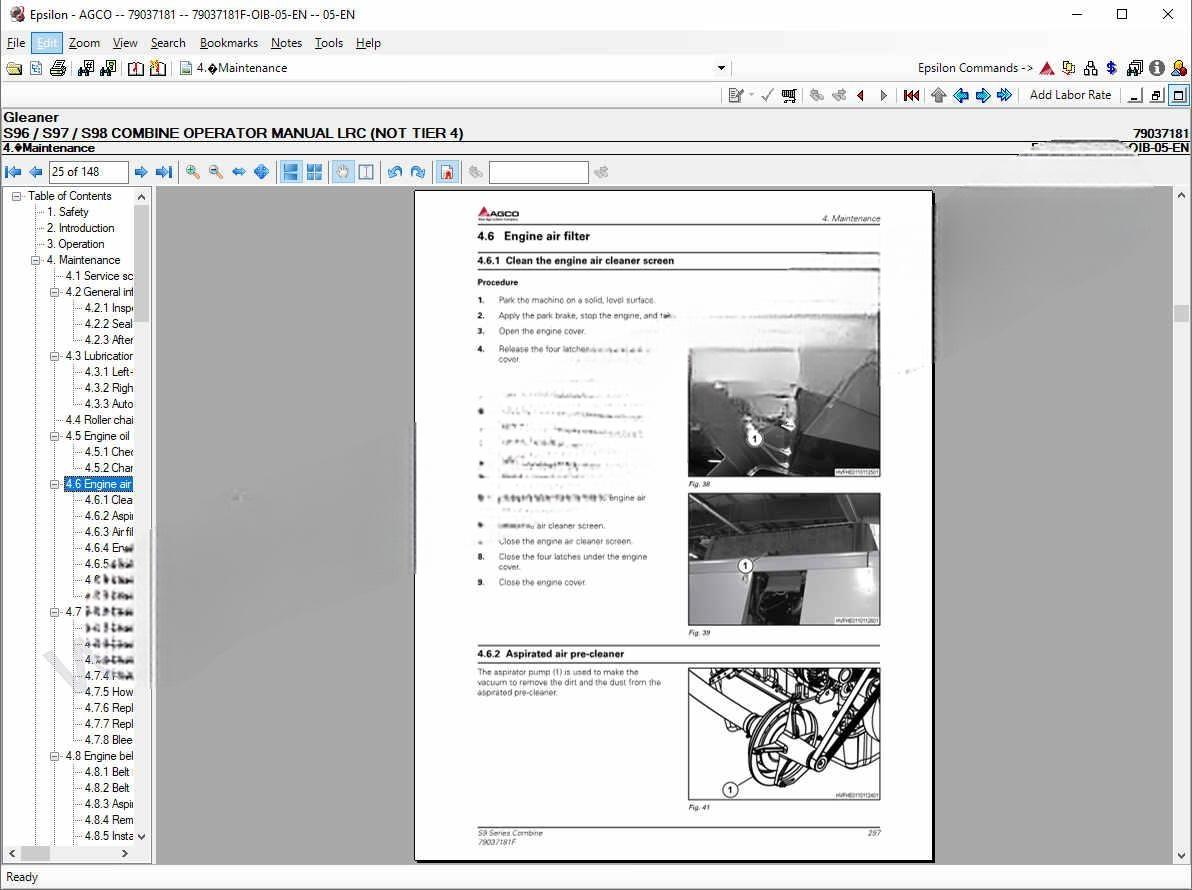Image resolution: width=1192 pixels, height=890 pixels.
Task: Click the round info icon
Action: (x=1156, y=68)
